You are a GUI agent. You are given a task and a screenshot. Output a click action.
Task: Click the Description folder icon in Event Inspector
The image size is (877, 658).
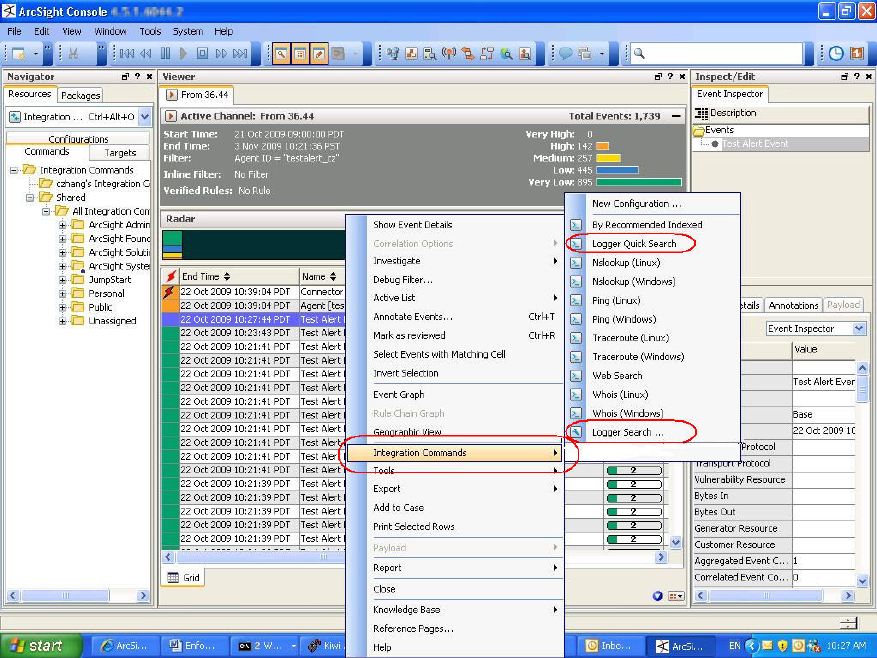tap(703, 113)
